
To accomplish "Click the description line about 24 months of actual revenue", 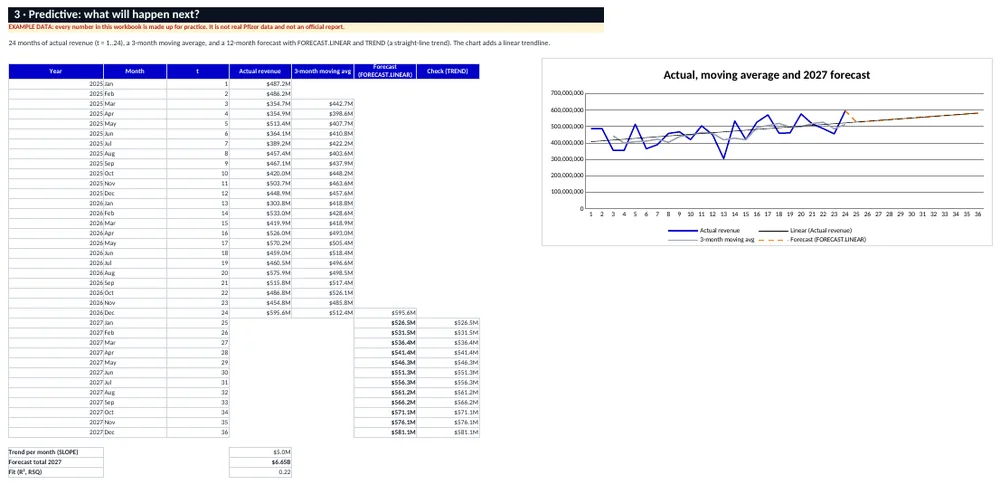I will pyautogui.click(x=279, y=43).
